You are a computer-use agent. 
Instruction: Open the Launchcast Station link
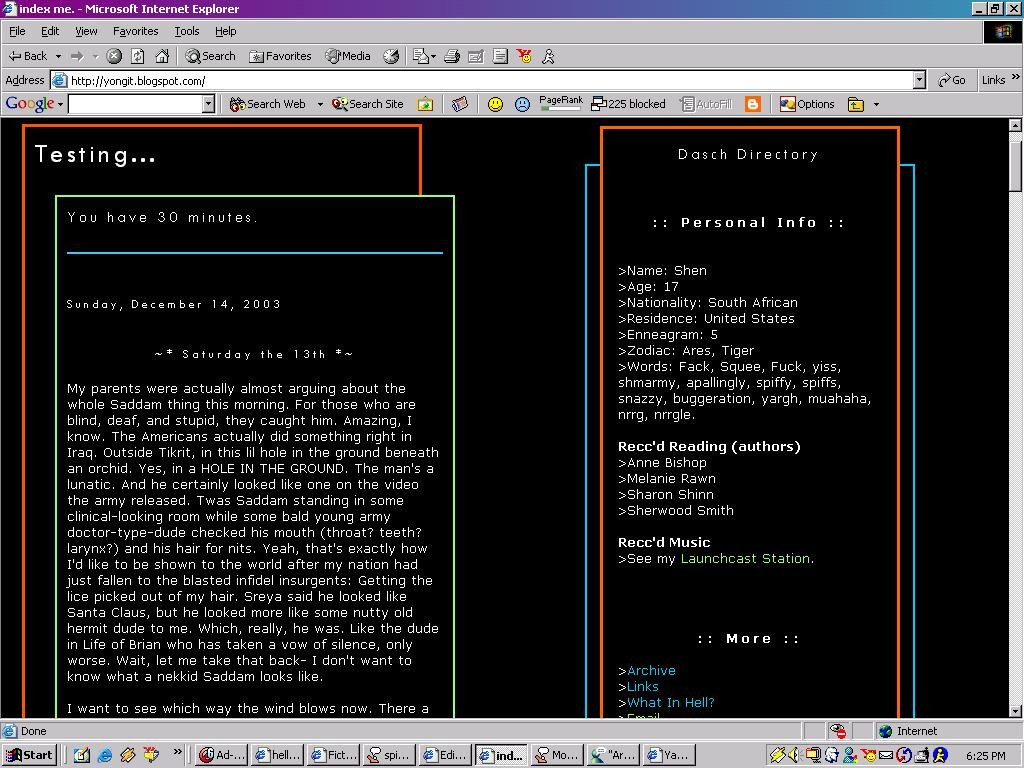747,558
